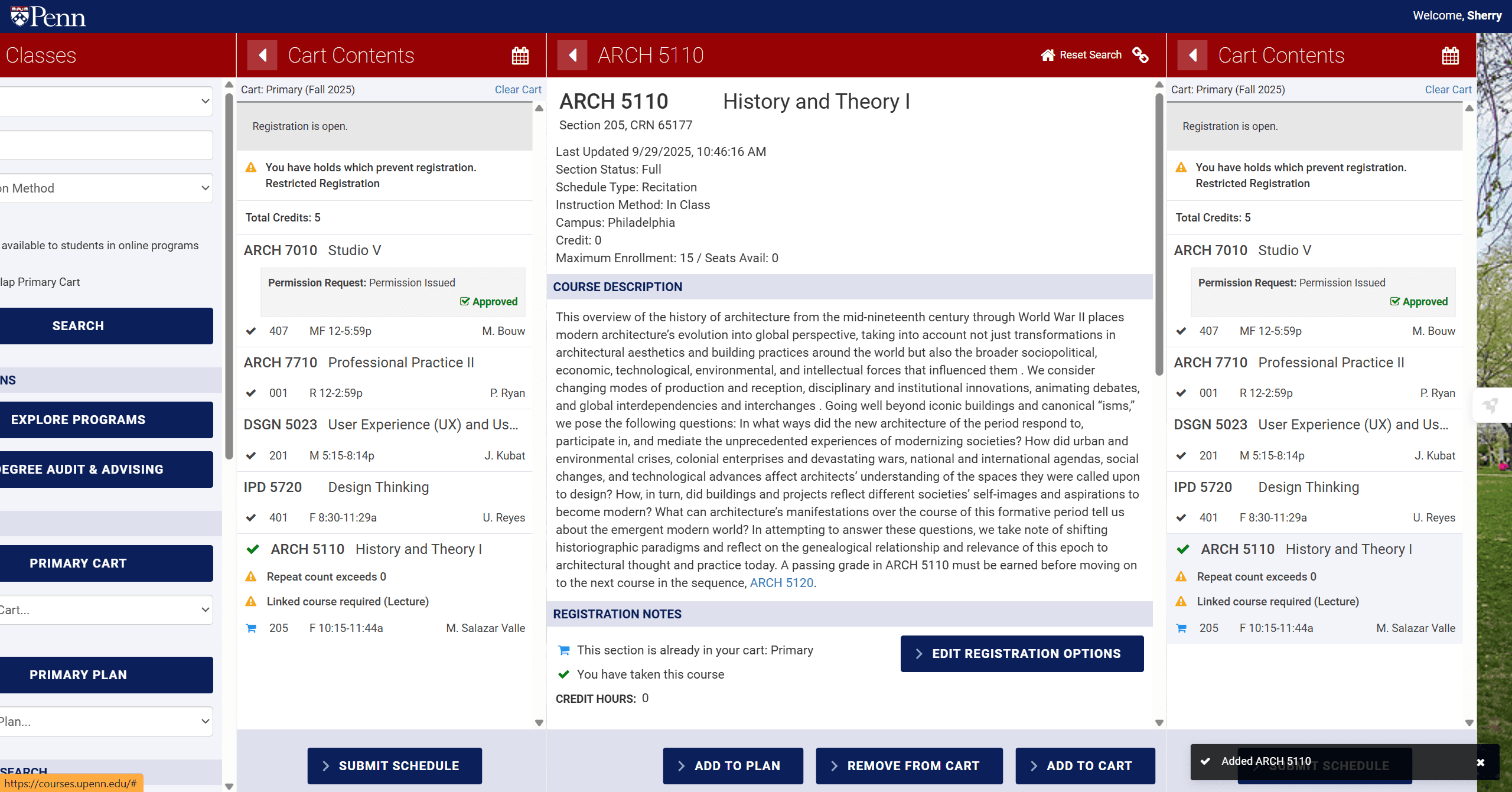Click Reset Search link
Image resolution: width=1512 pixels, height=792 pixels.
click(1090, 55)
